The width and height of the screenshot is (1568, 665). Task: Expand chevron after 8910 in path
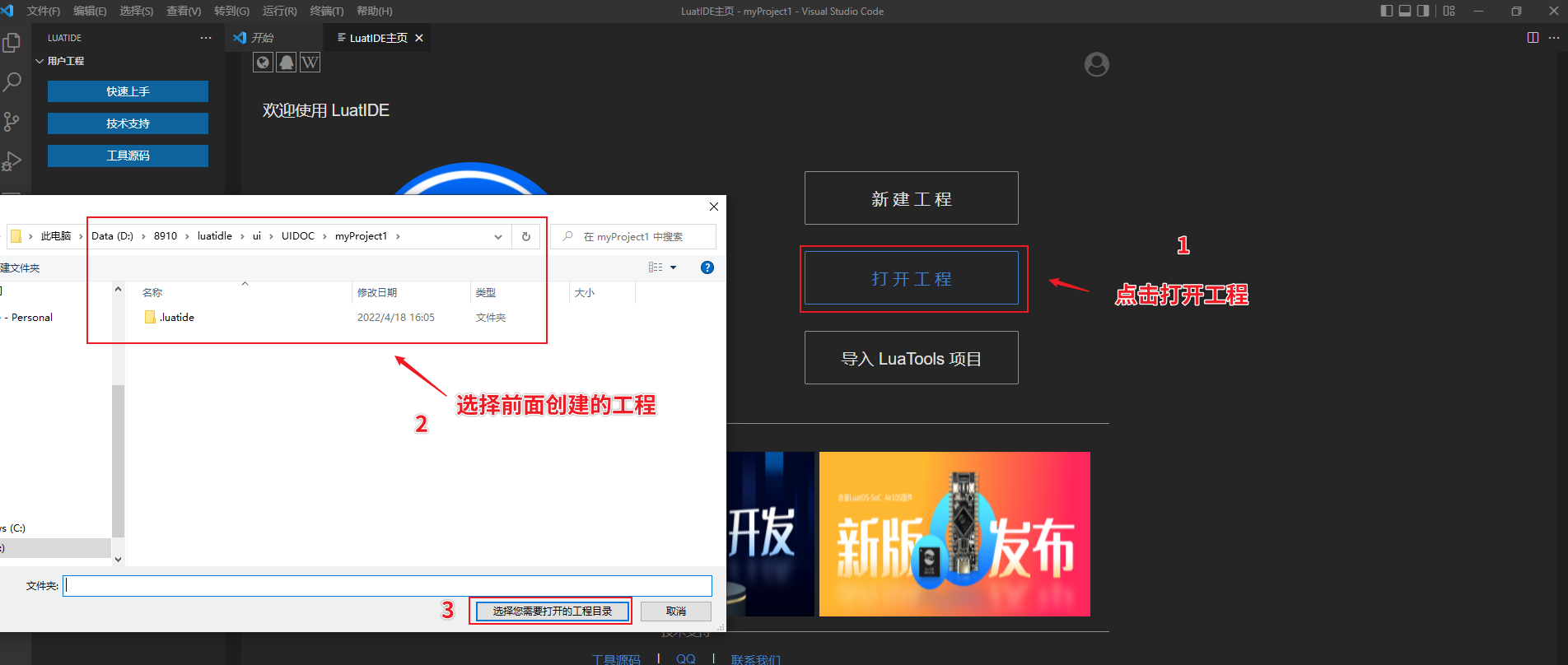[x=187, y=236]
